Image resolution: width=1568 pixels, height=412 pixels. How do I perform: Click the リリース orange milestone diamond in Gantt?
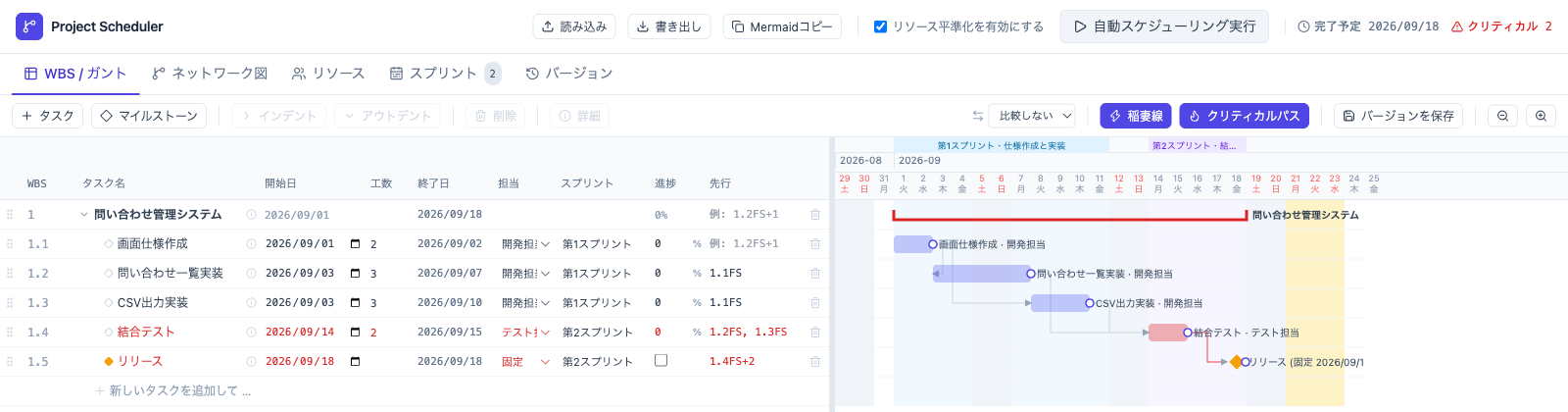pos(1236,362)
